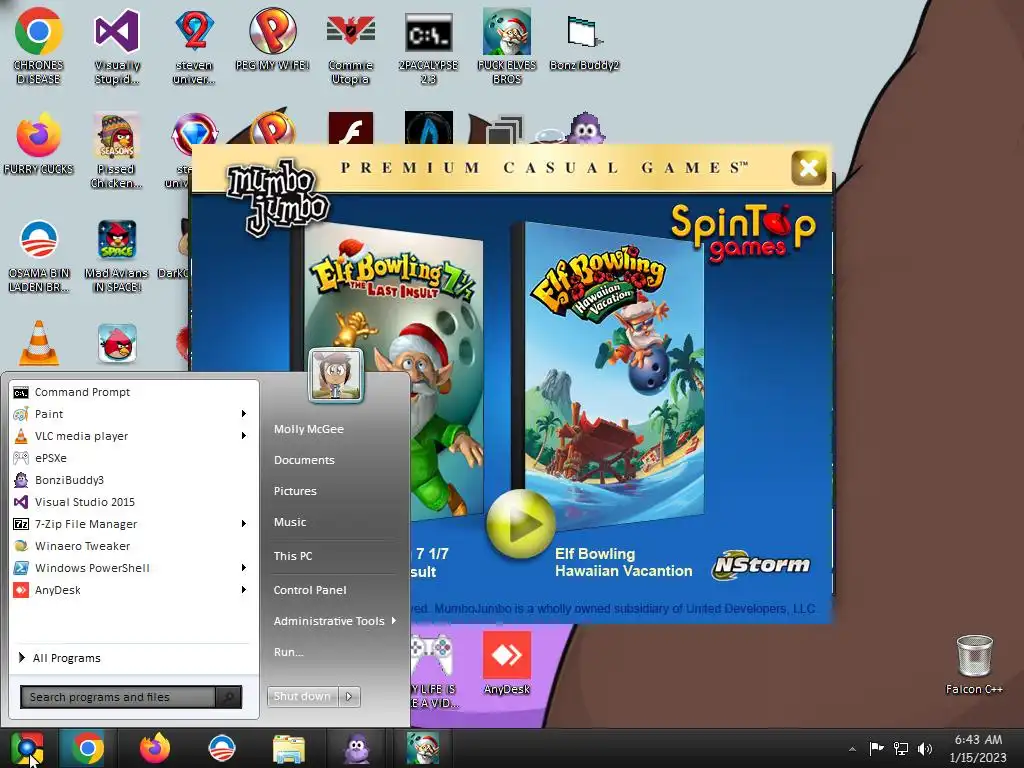Click the Shut down button
1024x768 pixels.
click(x=303, y=697)
